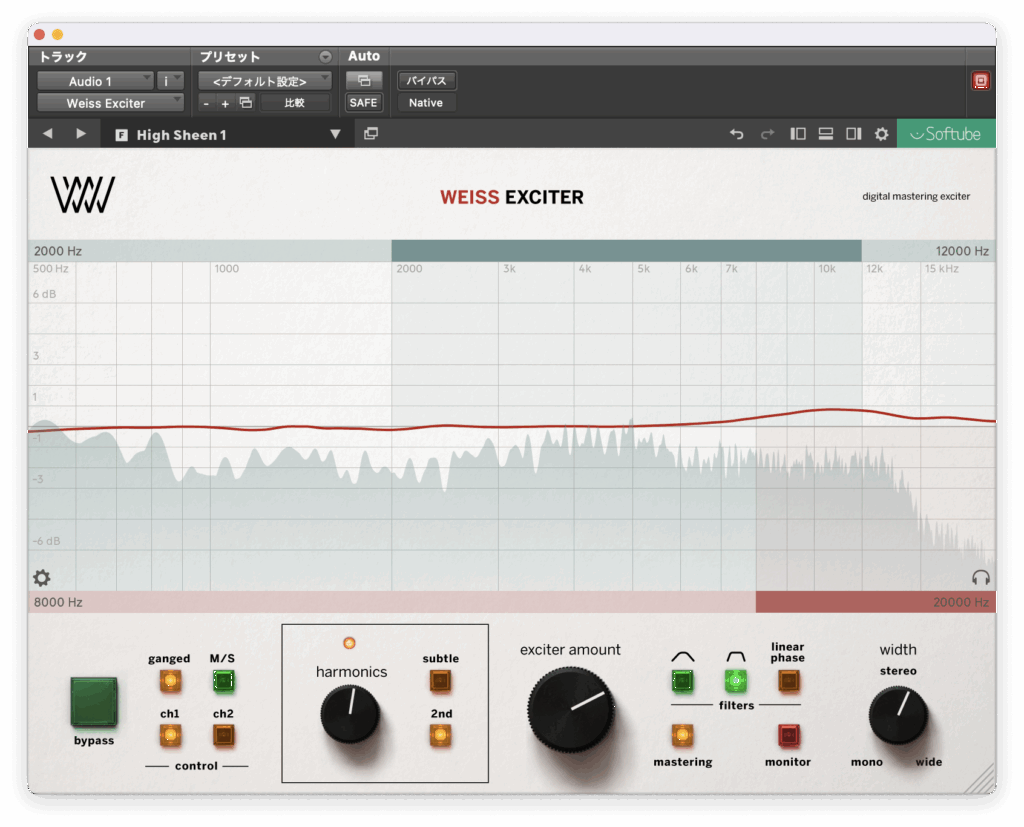
Task: Open the preset menu circle arrow
Action: 325,57
